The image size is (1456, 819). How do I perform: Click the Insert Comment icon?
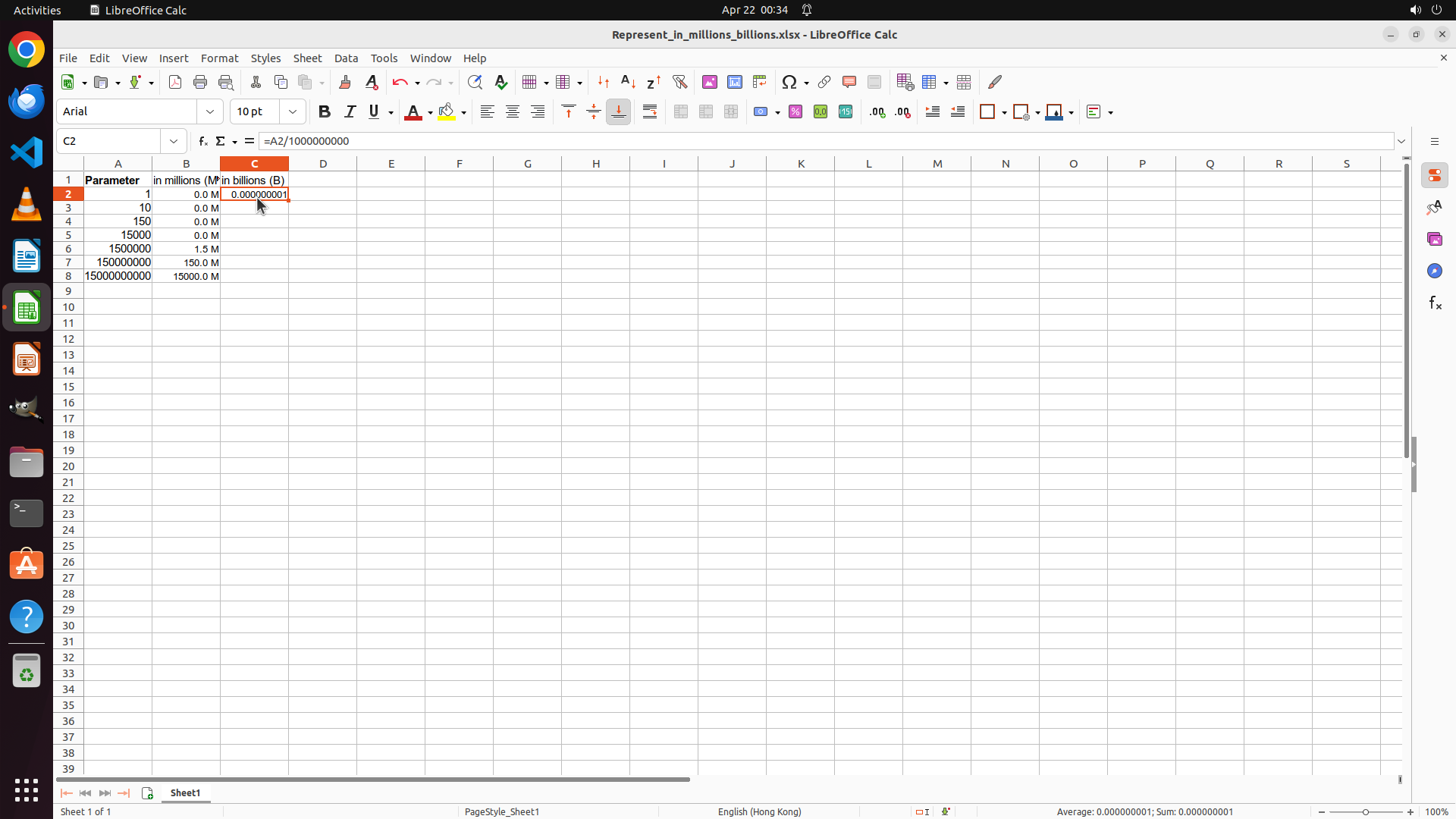(x=849, y=82)
